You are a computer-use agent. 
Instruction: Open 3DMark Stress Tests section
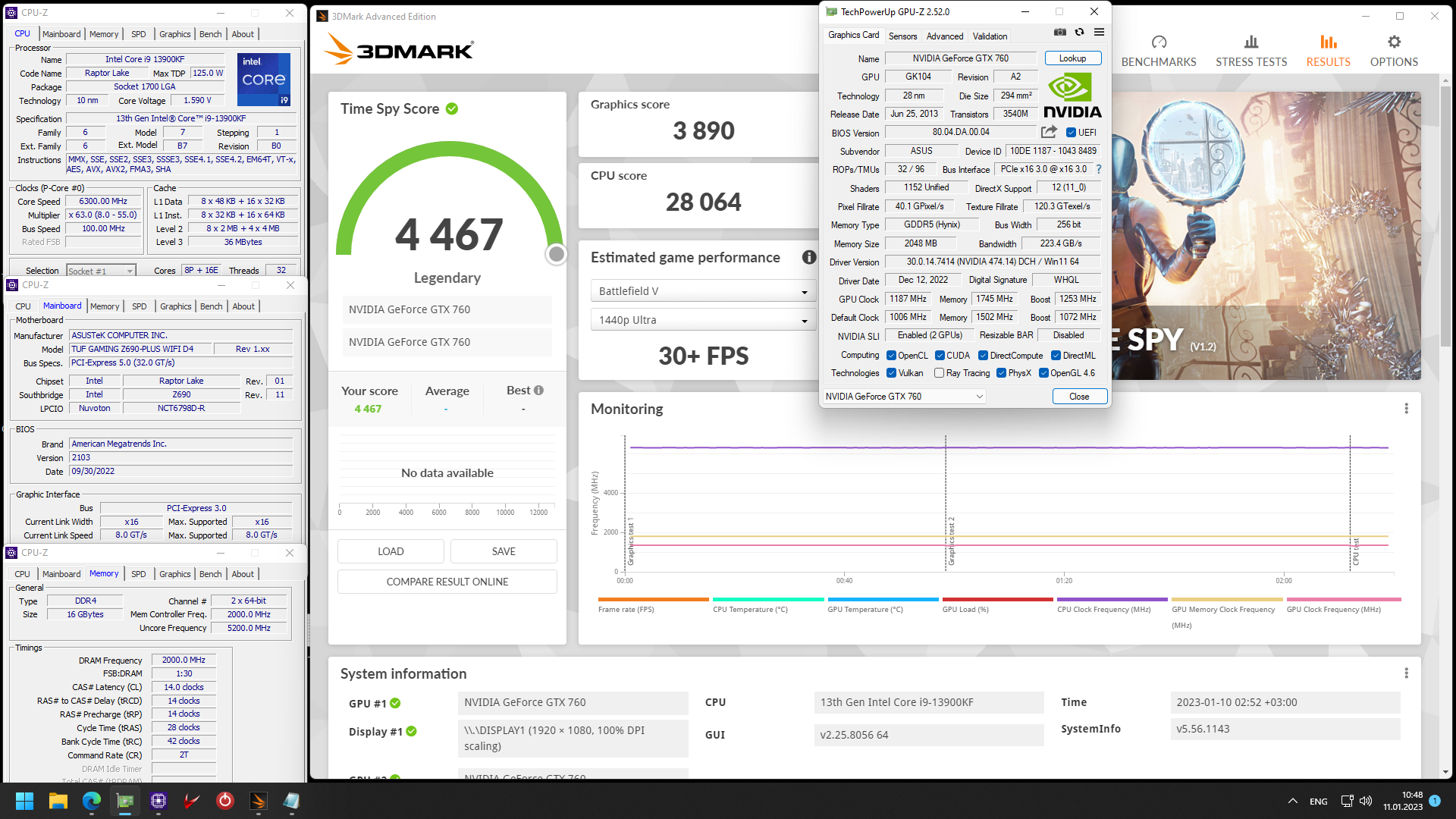point(1251,51)
